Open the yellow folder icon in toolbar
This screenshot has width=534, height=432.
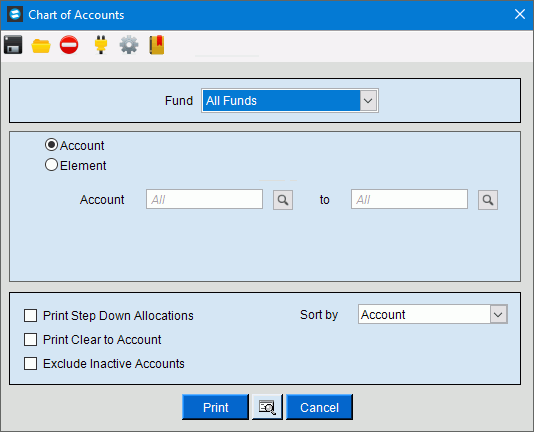pyautogui.click(x=41, y=46)
